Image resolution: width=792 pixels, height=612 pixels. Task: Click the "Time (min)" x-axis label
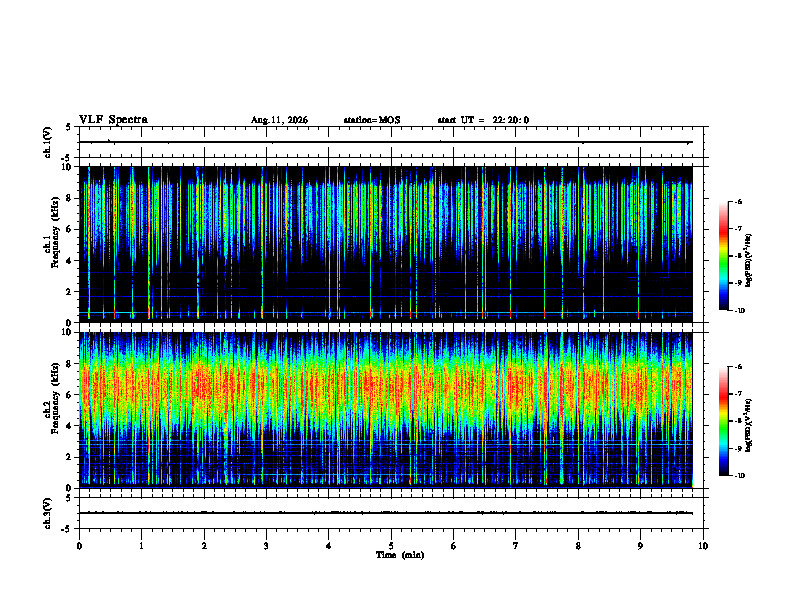400,555
